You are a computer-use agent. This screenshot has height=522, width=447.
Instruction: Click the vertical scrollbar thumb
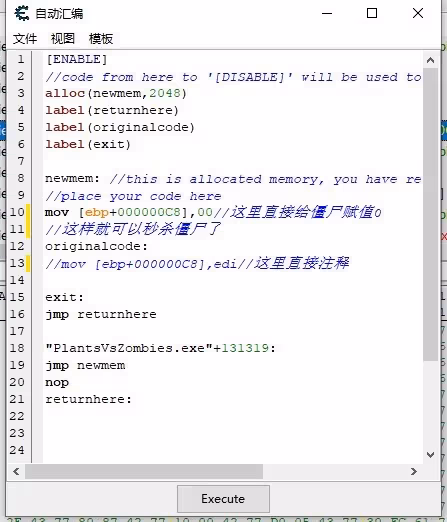(430, 214)
